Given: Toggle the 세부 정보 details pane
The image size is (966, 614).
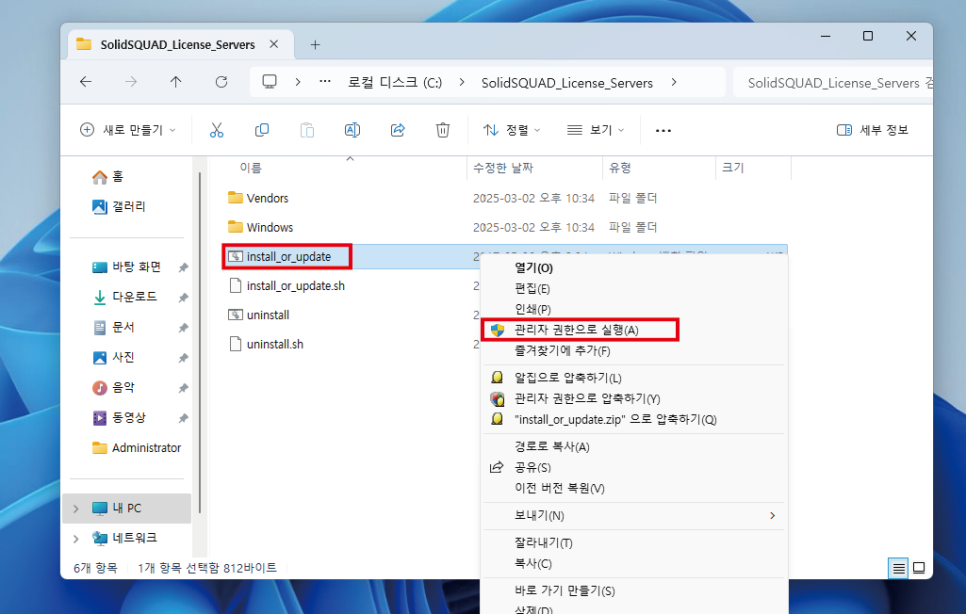Looking at the screenshot, I should click(872, 130).
